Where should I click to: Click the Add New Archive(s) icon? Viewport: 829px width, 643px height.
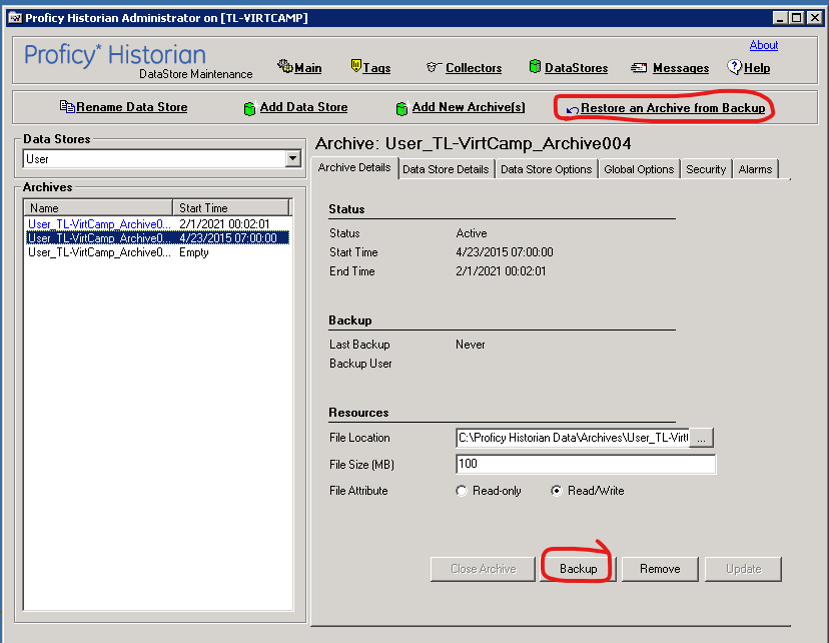pyautogui.click(x=401, y=108)
